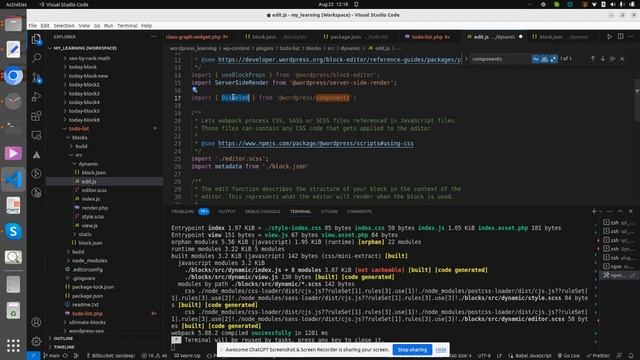Image resolution: width=640 pixels, height=360 pixels.
Task: Open the npmjs.com wordpress scripts link
Action: 316,144
